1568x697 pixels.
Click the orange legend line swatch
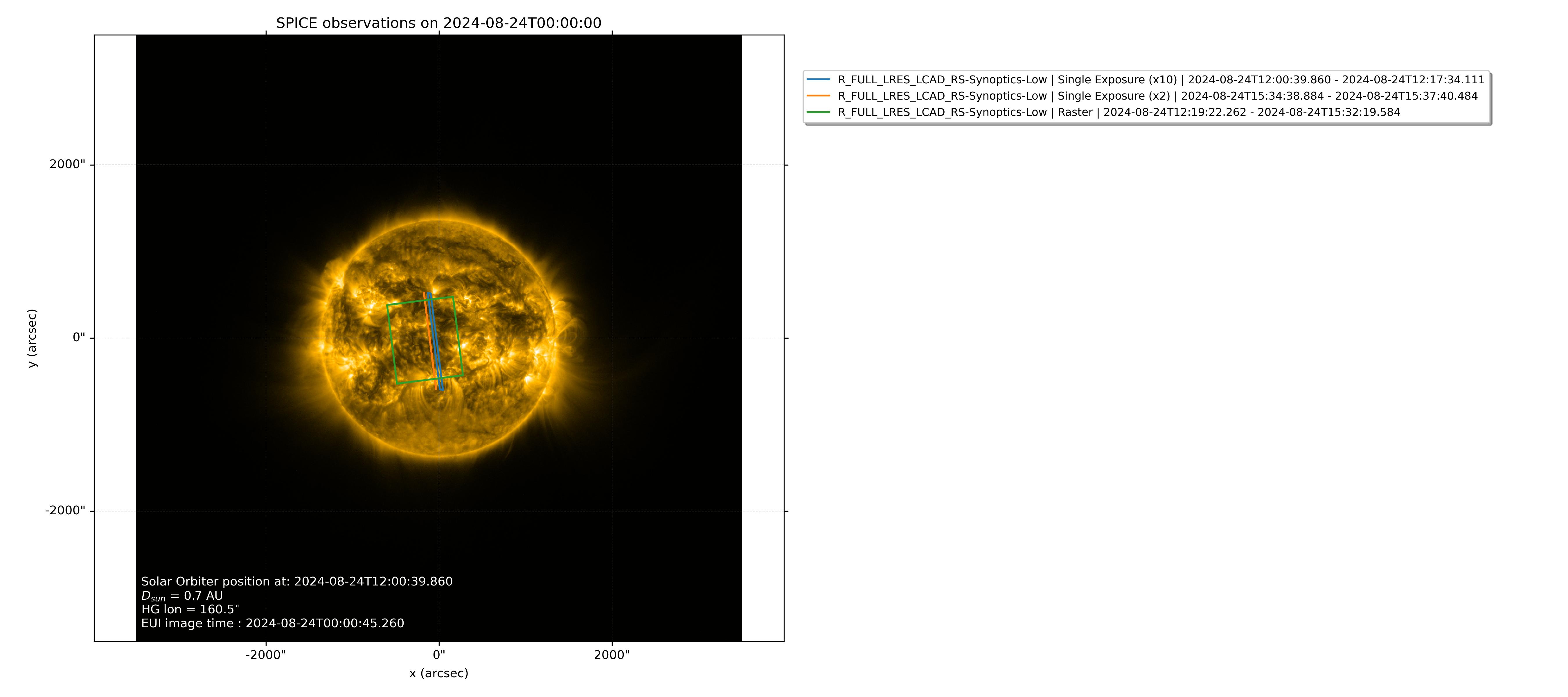point(818,96)
